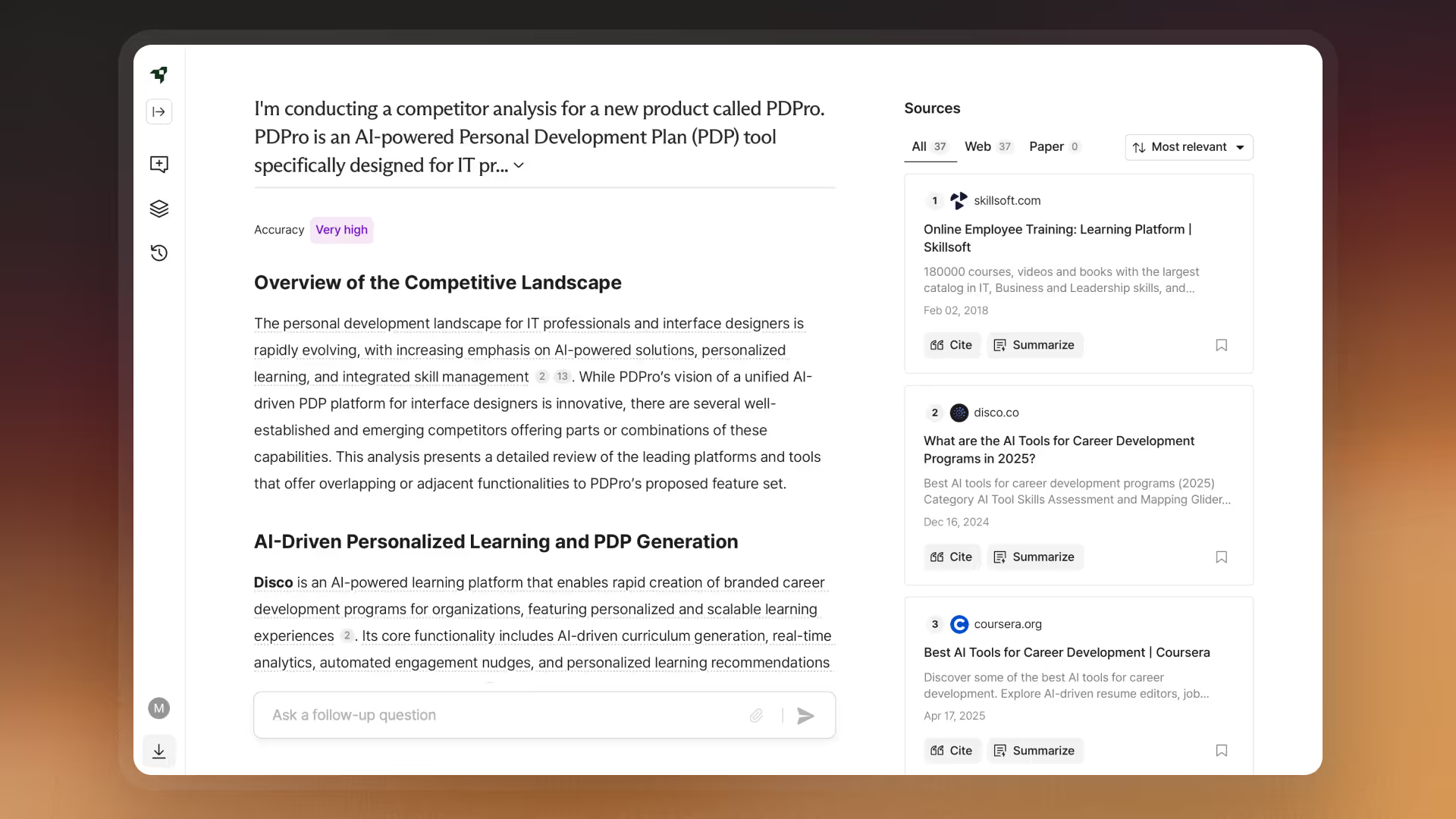Screen dimensions: 1456x819
Task: Bookmark the disco.co source
Action: 1221,557
